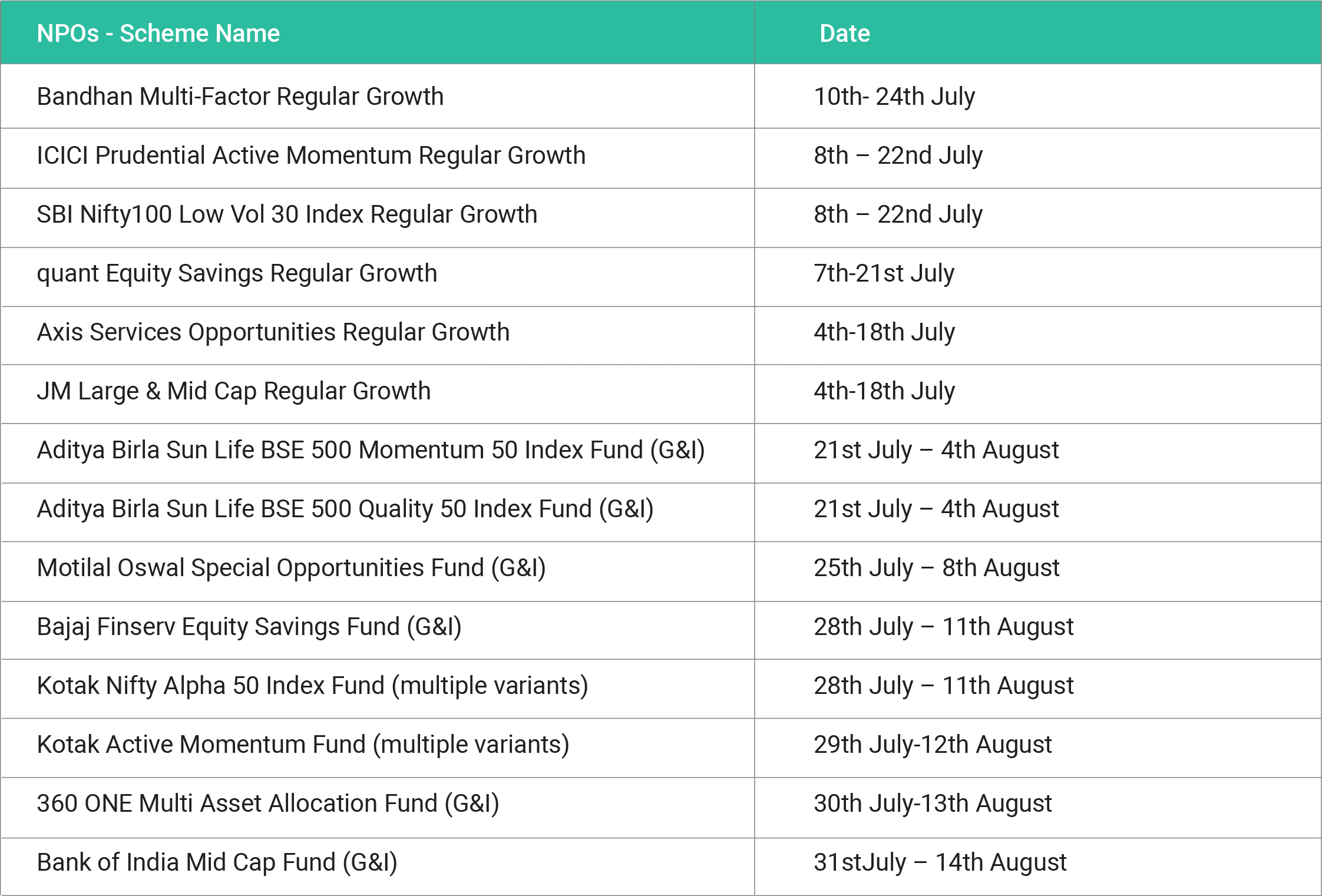Image resolution: width=1322 pixels, height=896 pixels.
Task: Click Aditya Birla BSE 500 Quality 50 fund
Action: (x=345, y=509)
